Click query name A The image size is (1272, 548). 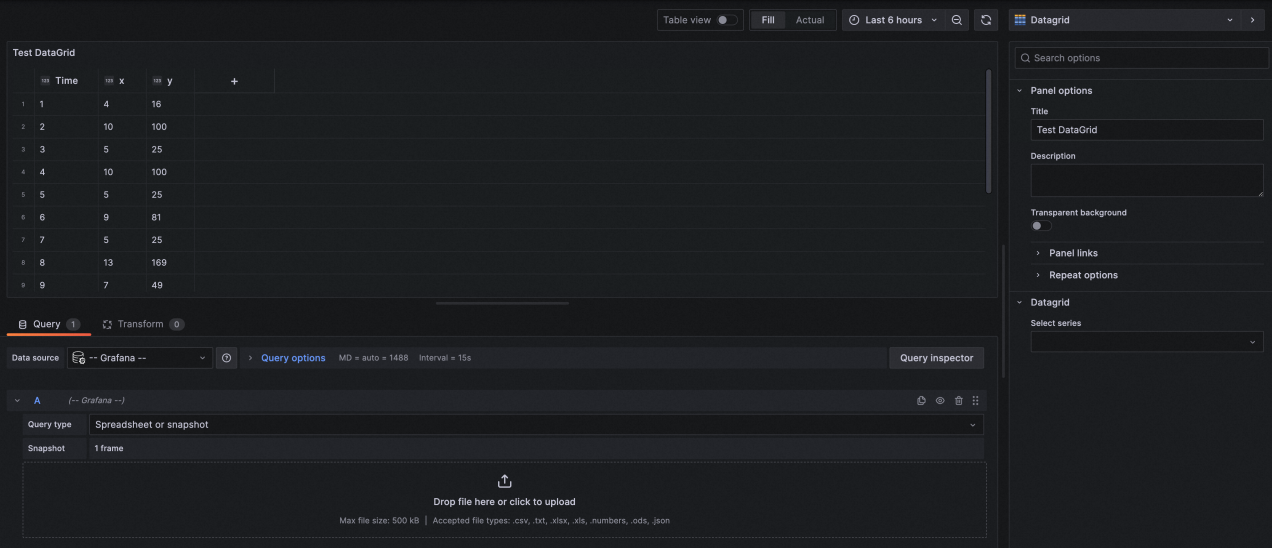click(x=37, y=401)
